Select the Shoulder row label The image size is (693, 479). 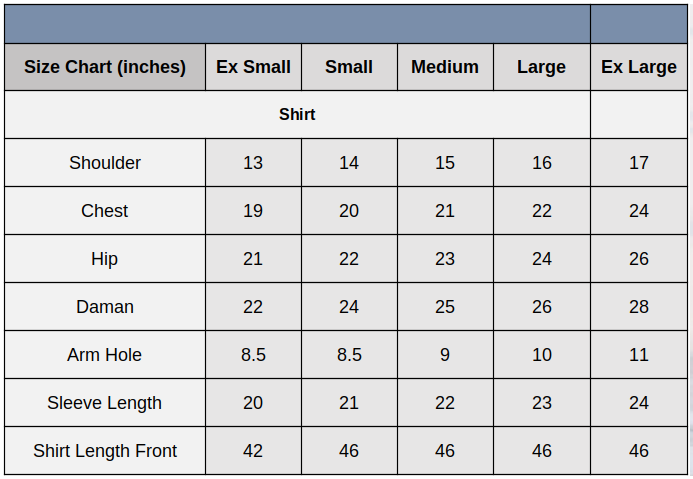click(x=105, y=163)
